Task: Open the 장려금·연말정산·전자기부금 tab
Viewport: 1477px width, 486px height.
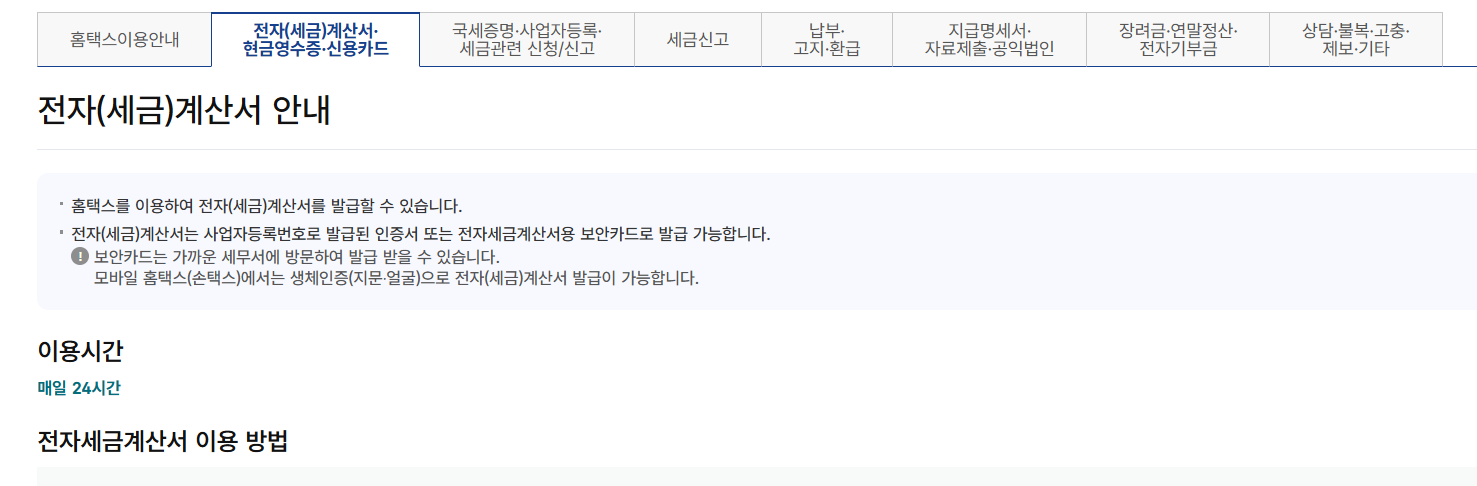Action: tap(1178, 40)
